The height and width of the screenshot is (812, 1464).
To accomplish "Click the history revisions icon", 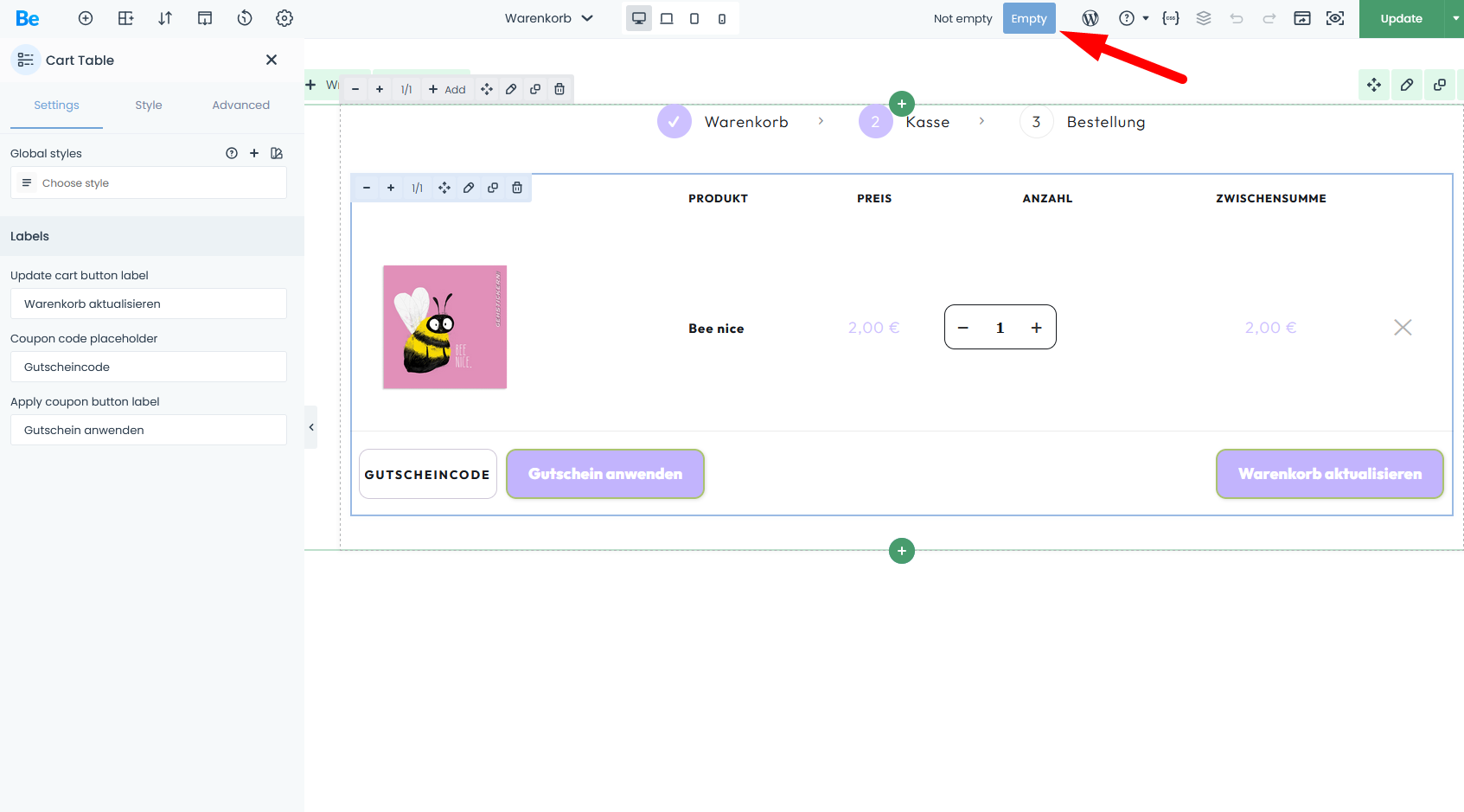I will click(x=245, y=18).
